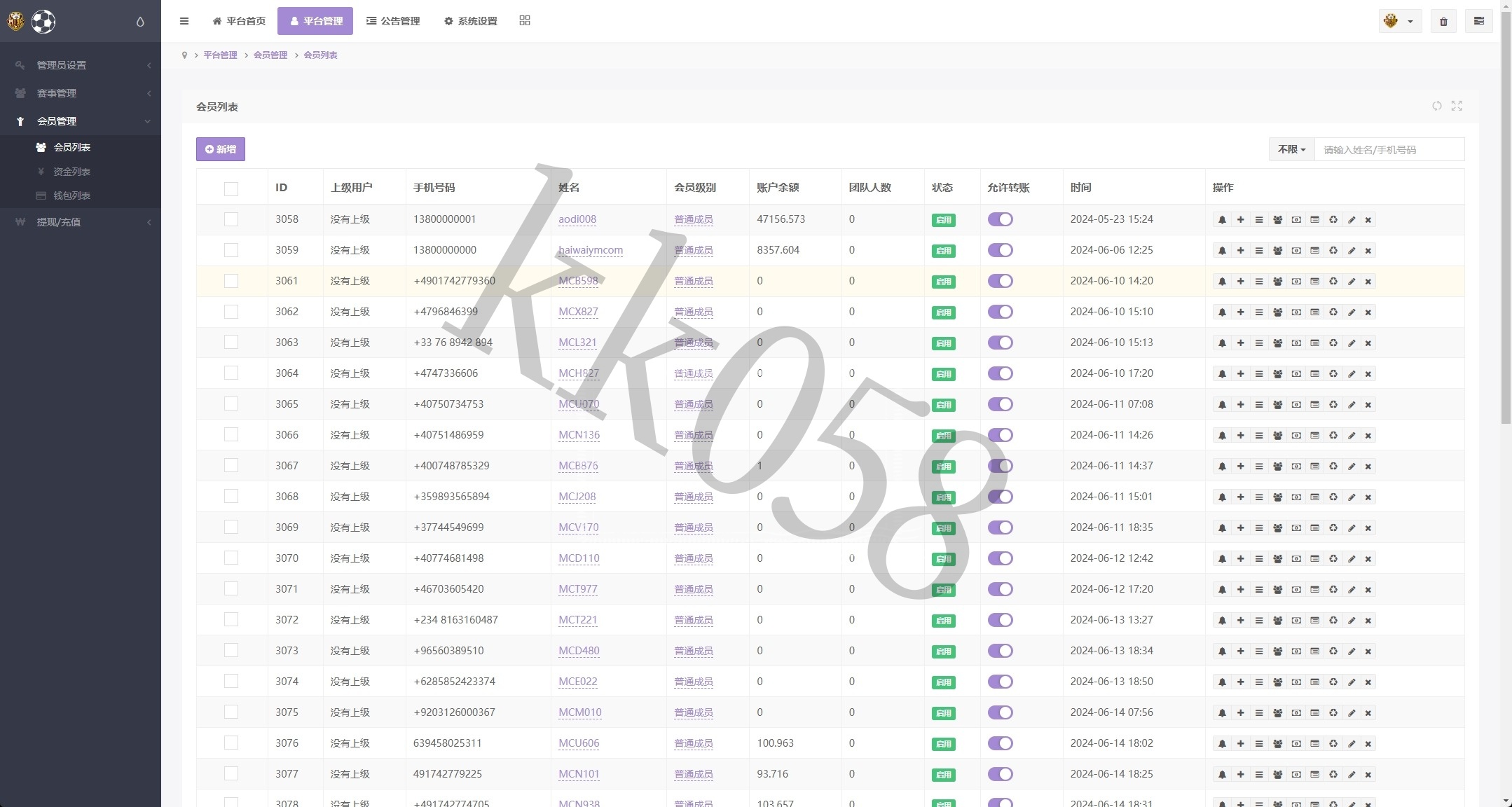Select the 平台管理 tab
This screenshot has width=1512, height=807.
click(x=315, y=21)
